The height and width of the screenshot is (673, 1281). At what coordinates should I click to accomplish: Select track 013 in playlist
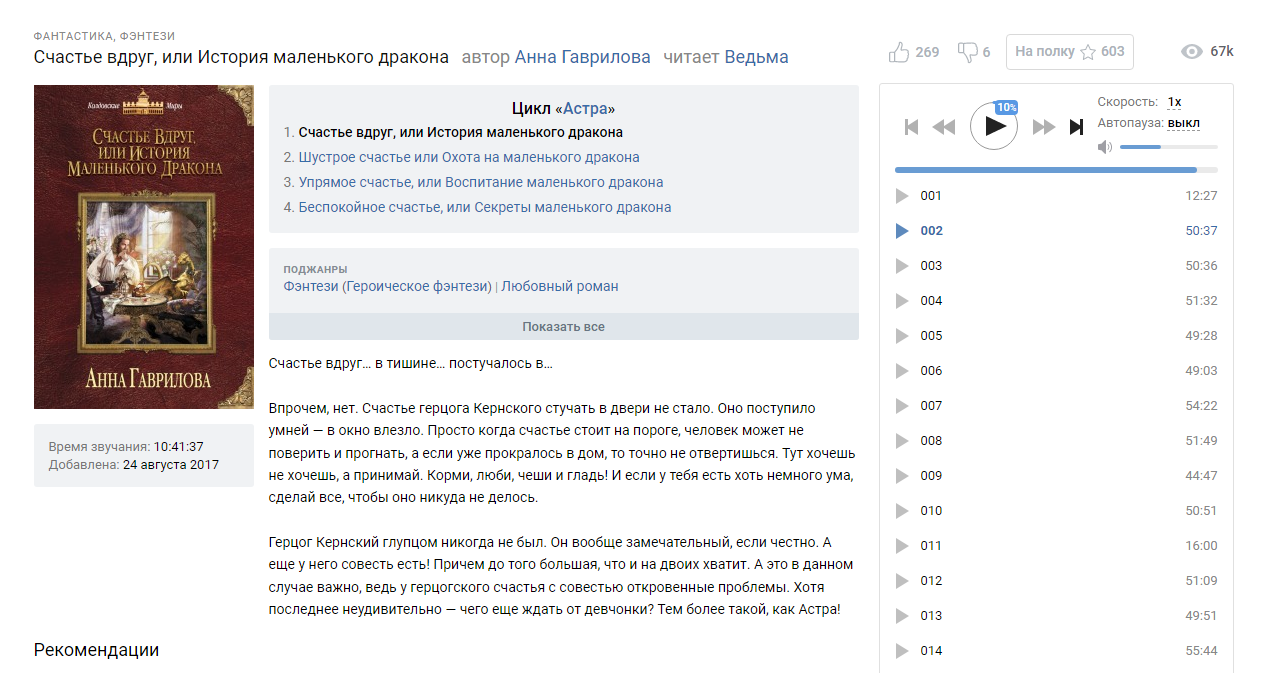coord(931,616)
